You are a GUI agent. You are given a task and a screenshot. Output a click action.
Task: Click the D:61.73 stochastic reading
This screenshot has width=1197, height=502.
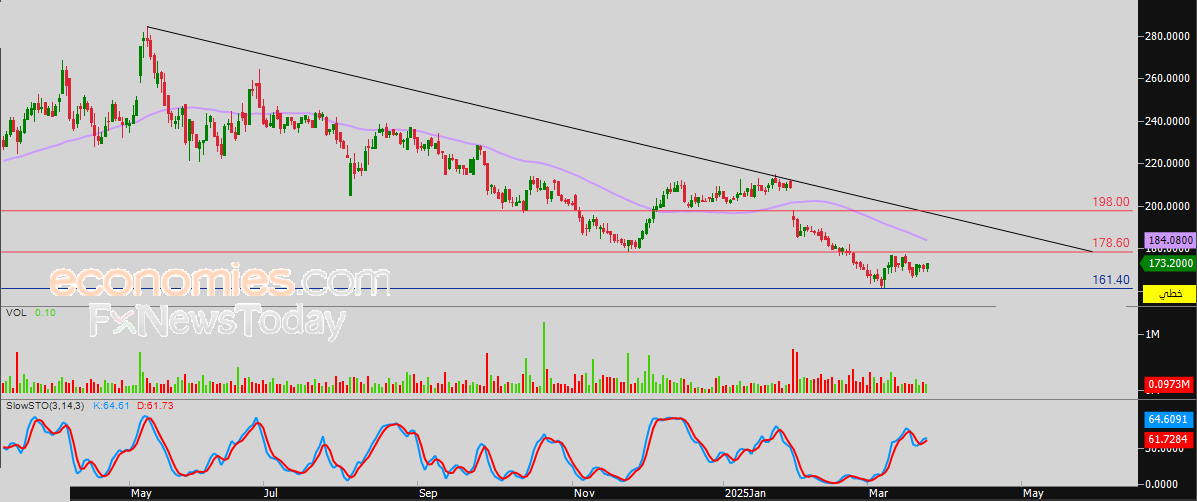click(155, 406)
